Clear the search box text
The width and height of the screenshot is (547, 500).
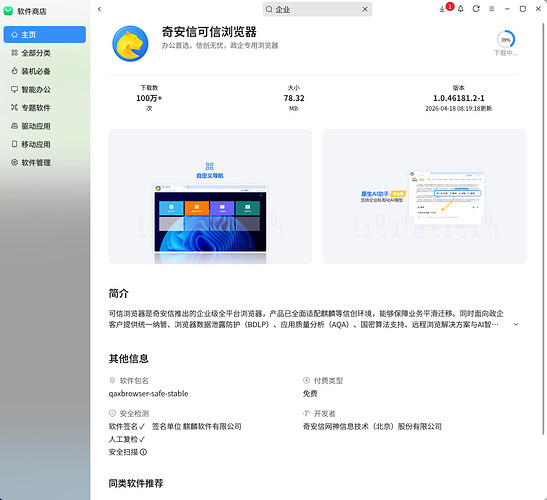click(365, 9)
